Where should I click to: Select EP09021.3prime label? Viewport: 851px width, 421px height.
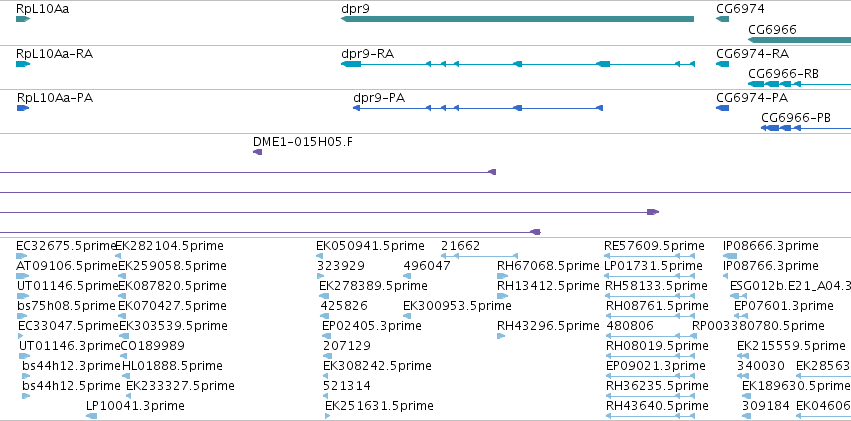click(656, 366)
